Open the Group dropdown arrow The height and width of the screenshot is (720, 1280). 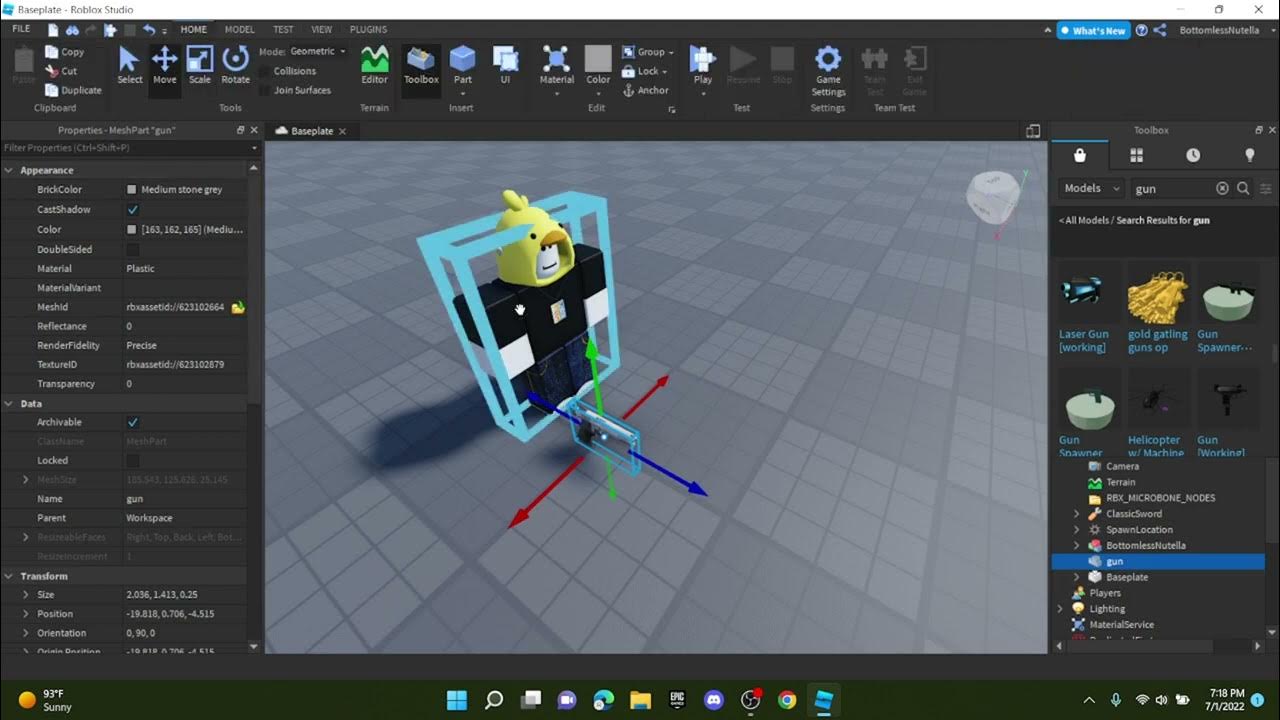tap(671, 52)
